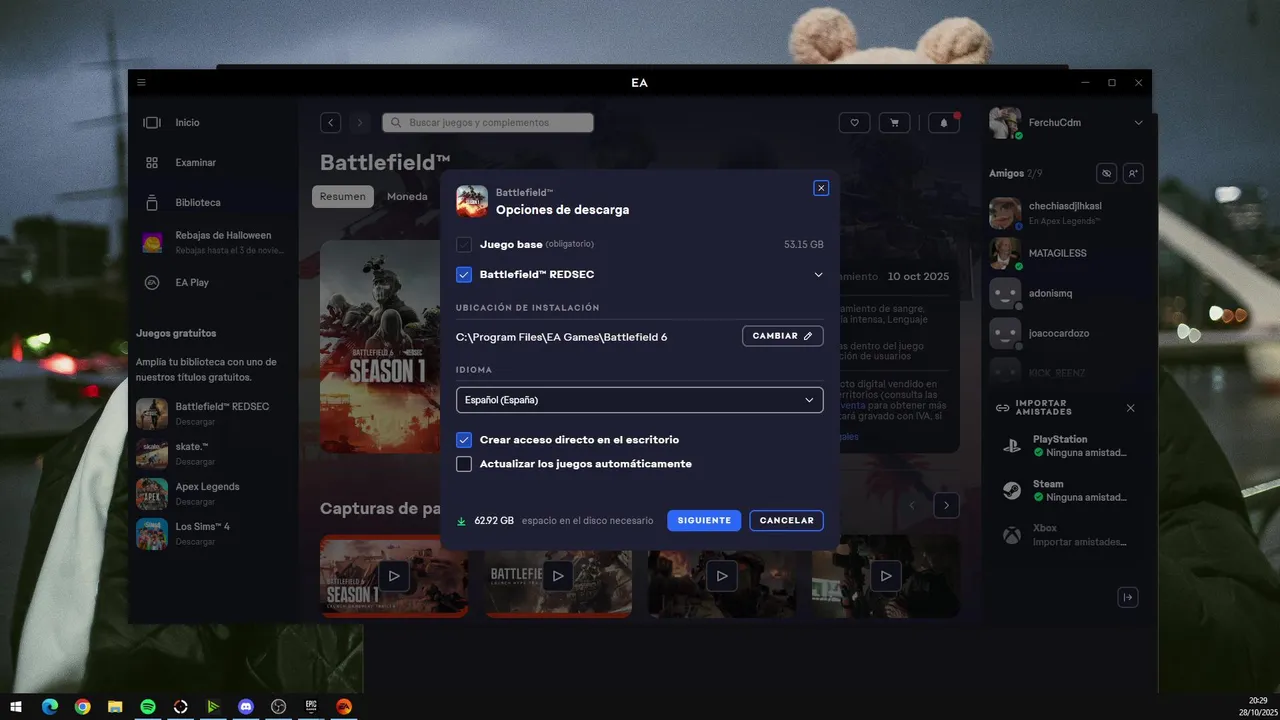Play the Season 1 trailer video thumbnail
This screenshot has height=720, width=1280.
pyautogui.click(x=394, y=575)
